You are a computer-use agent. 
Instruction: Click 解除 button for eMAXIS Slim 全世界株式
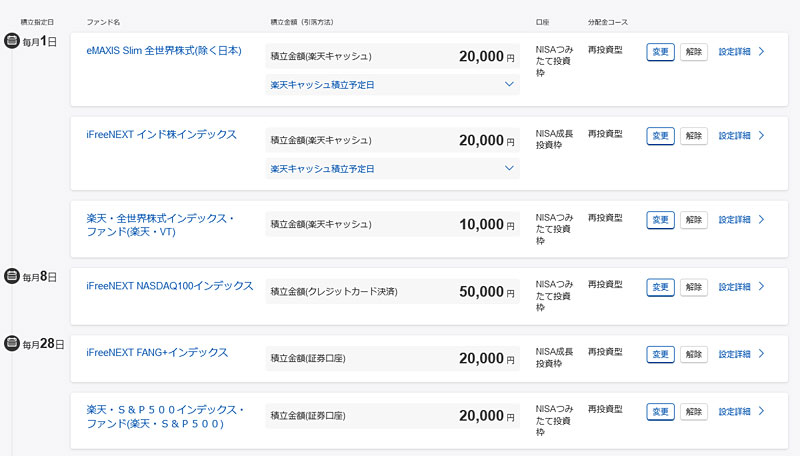click(x=694, y=52)
